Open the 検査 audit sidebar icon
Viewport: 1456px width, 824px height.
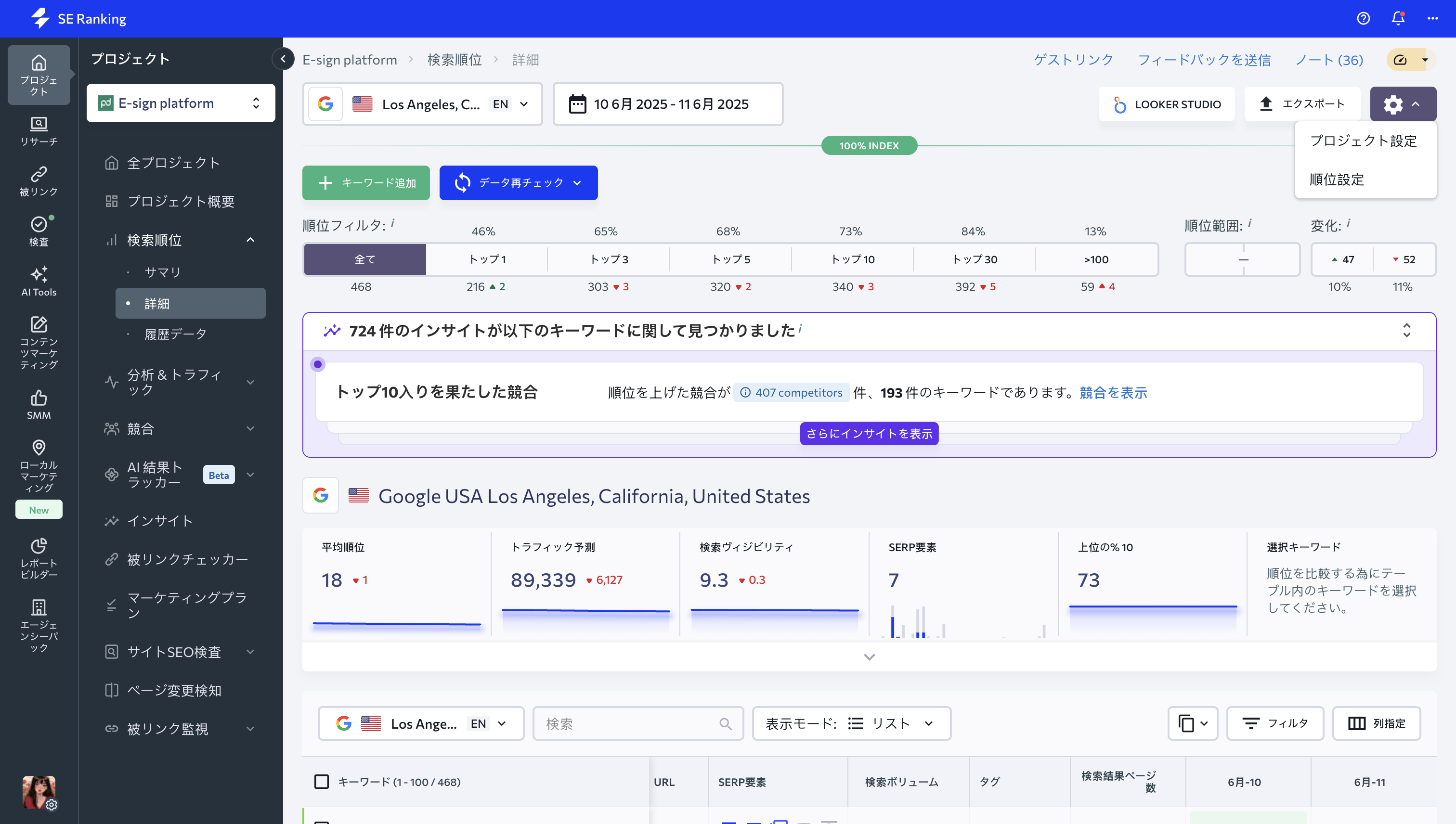click(x=39, y=231)
